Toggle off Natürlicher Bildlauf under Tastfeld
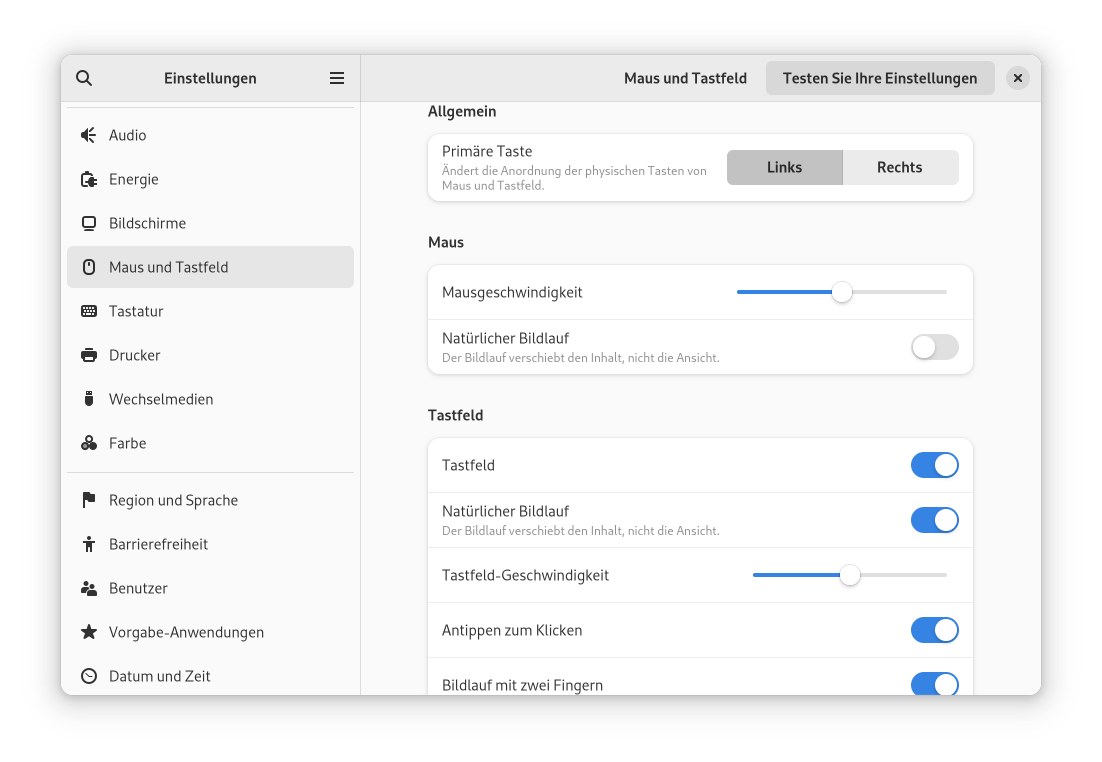This screenshot has height=762, width=1102. [934, 520]
